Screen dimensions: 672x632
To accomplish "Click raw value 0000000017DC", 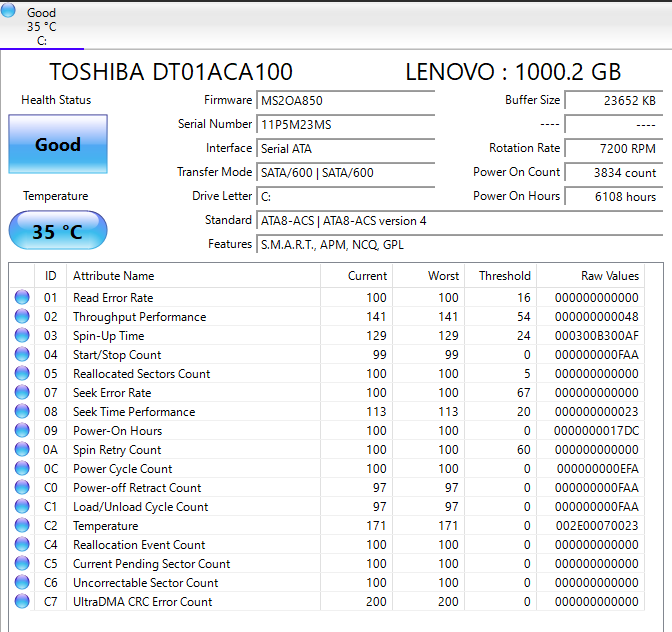I will tap(597, 431).
